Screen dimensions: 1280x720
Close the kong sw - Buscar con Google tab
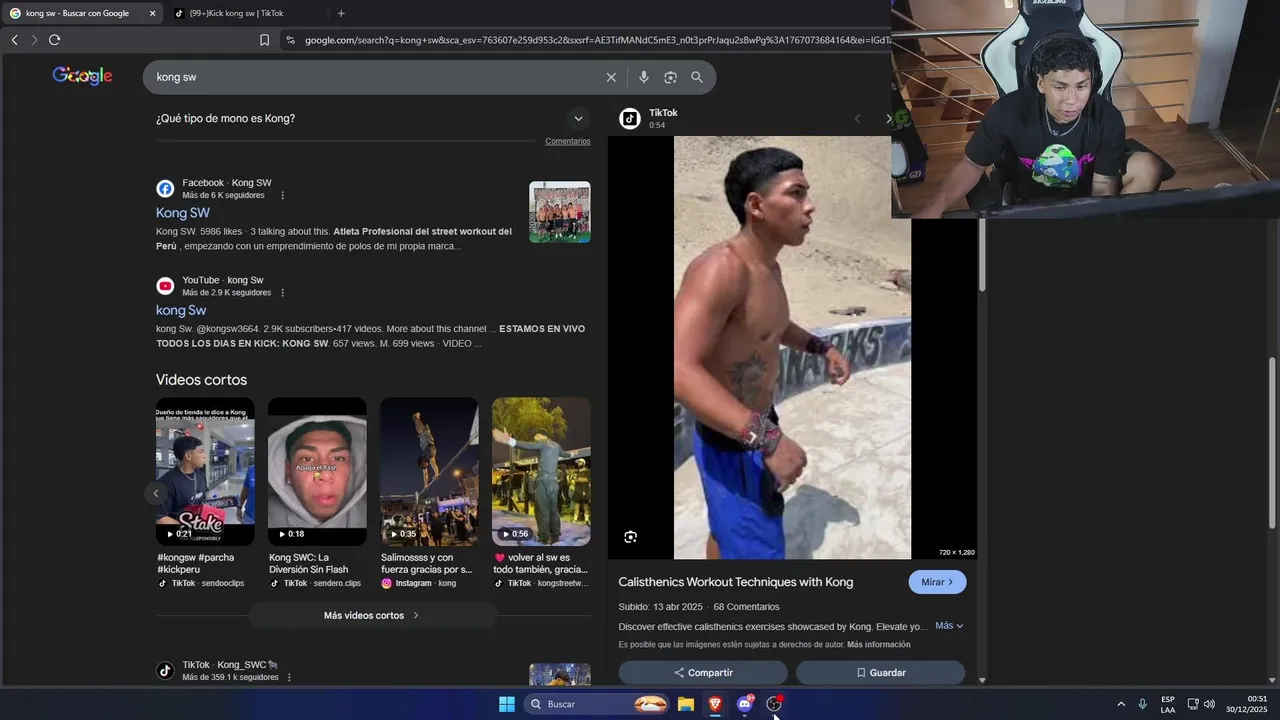pyautogui.click(x=152, y=13)
